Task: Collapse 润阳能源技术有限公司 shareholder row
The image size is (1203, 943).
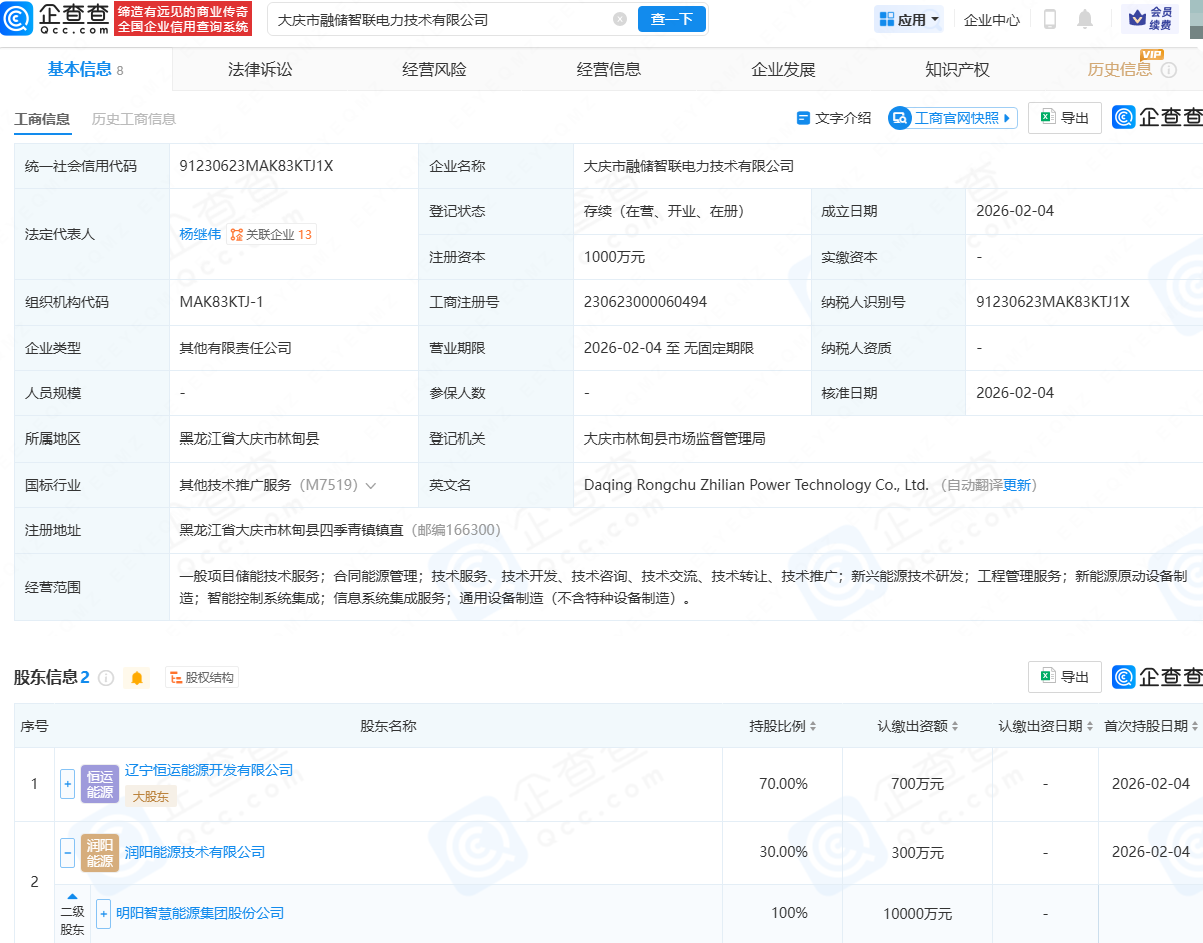Action: [68, 853]
